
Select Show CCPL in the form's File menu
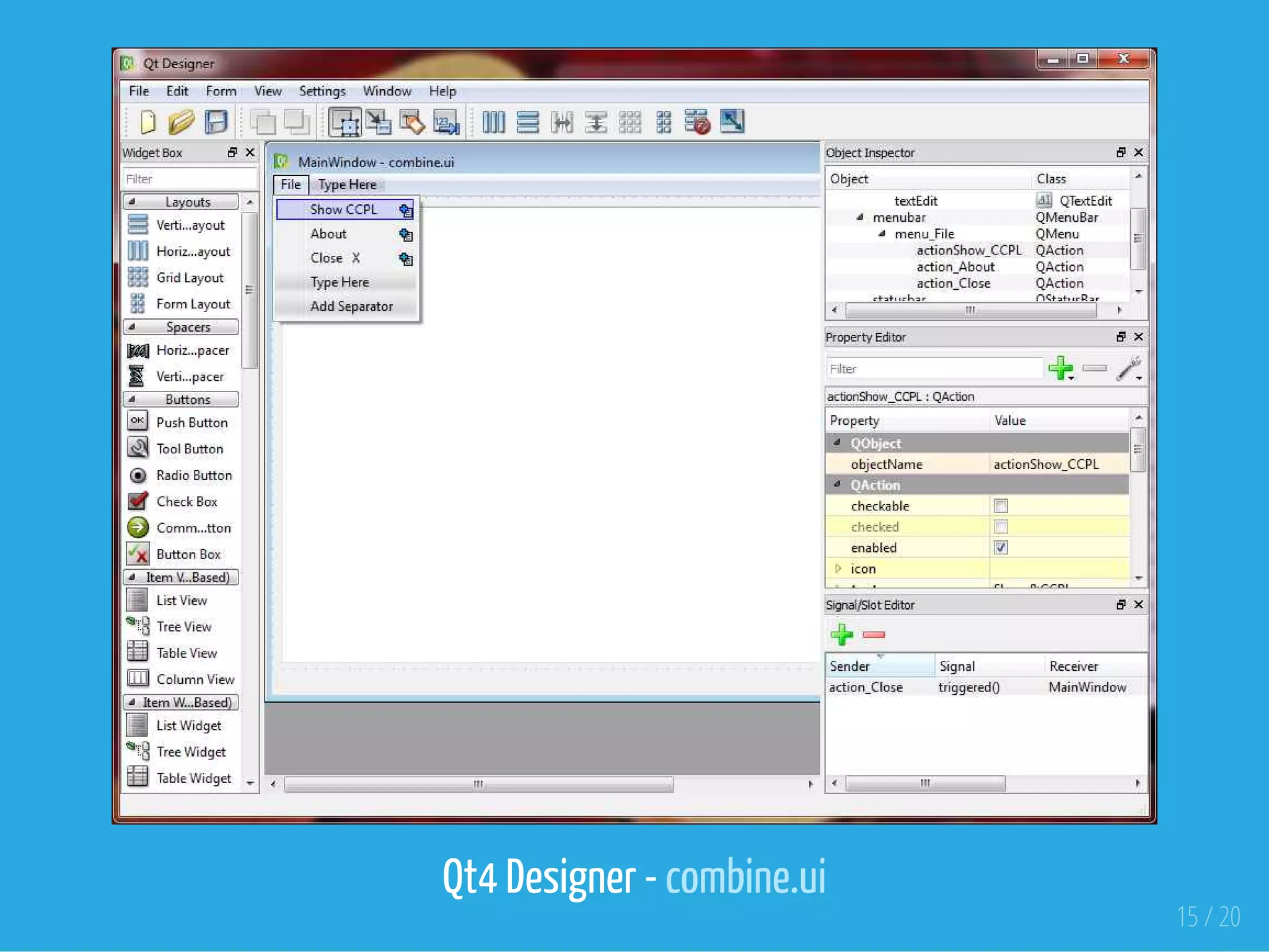tap(345, 209)
